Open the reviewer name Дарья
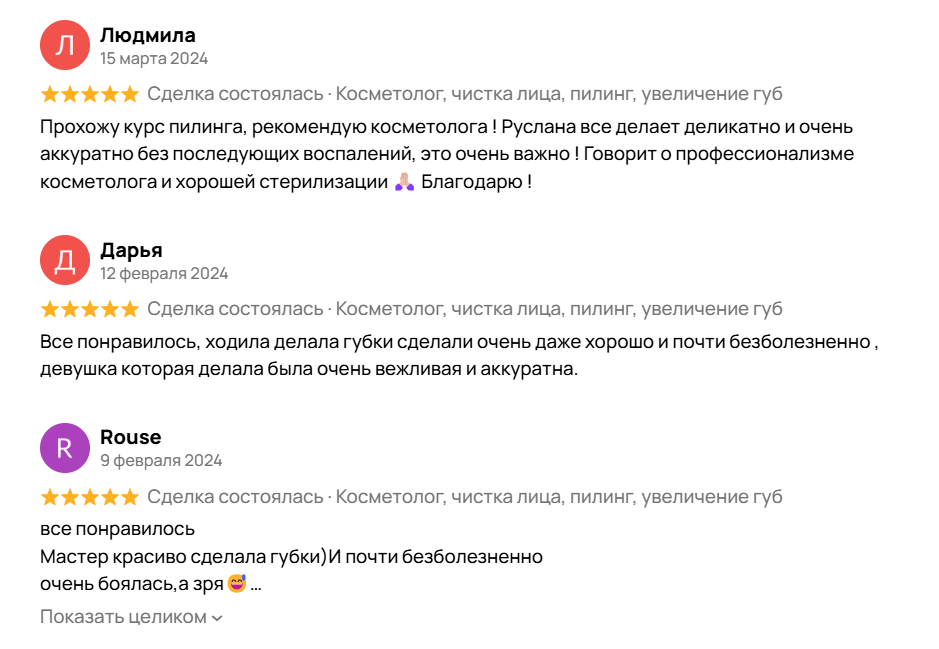Viewport: 939px width, 649px height. pos(131,250)
